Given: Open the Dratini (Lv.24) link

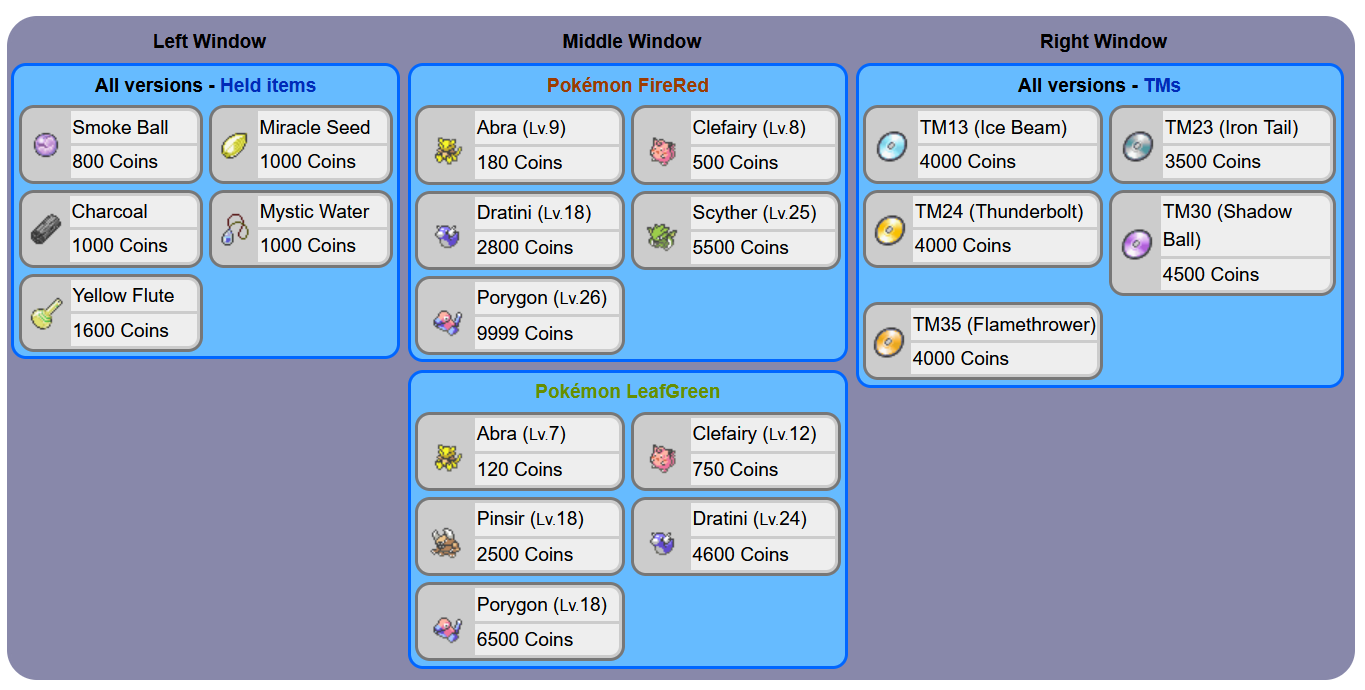Looking at the screenshot, I should (x=750, y=518).
